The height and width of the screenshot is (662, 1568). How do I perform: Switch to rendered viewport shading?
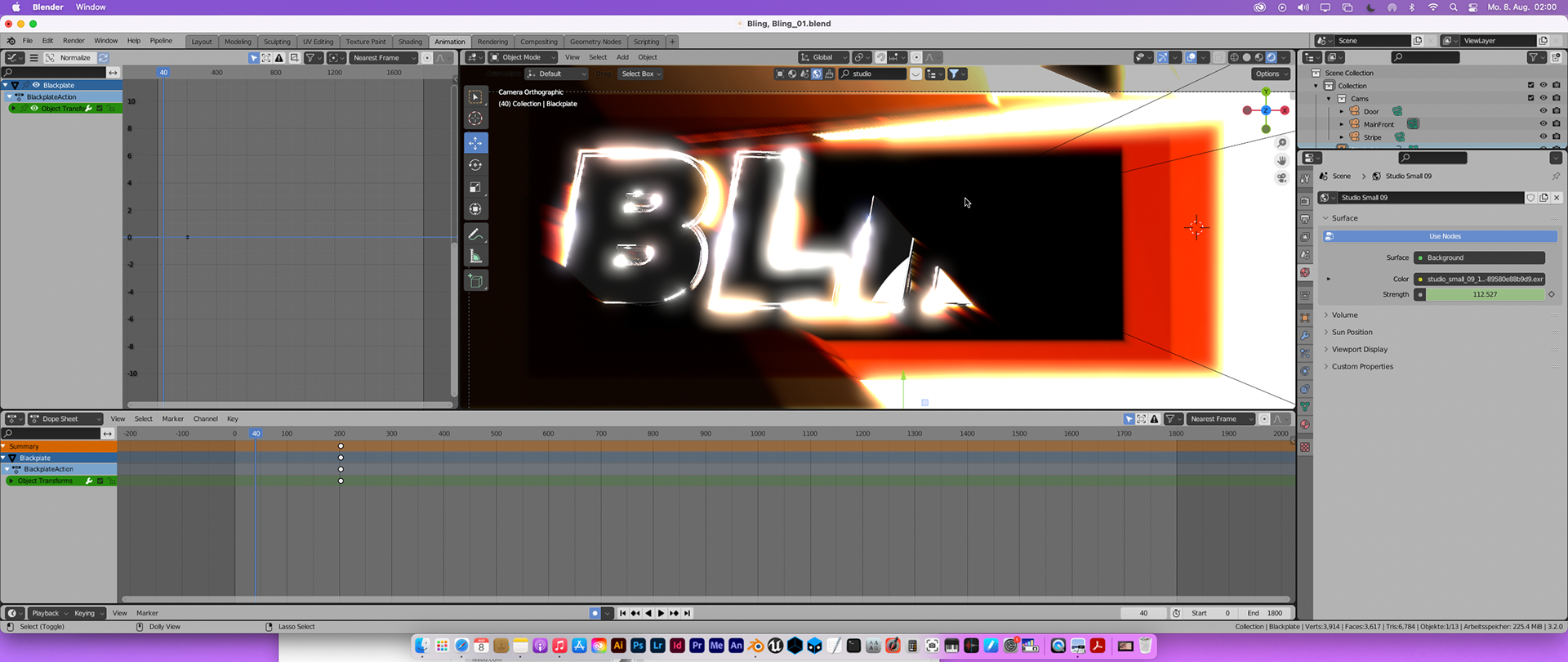pyautogui.click(x=1272, y=57)
